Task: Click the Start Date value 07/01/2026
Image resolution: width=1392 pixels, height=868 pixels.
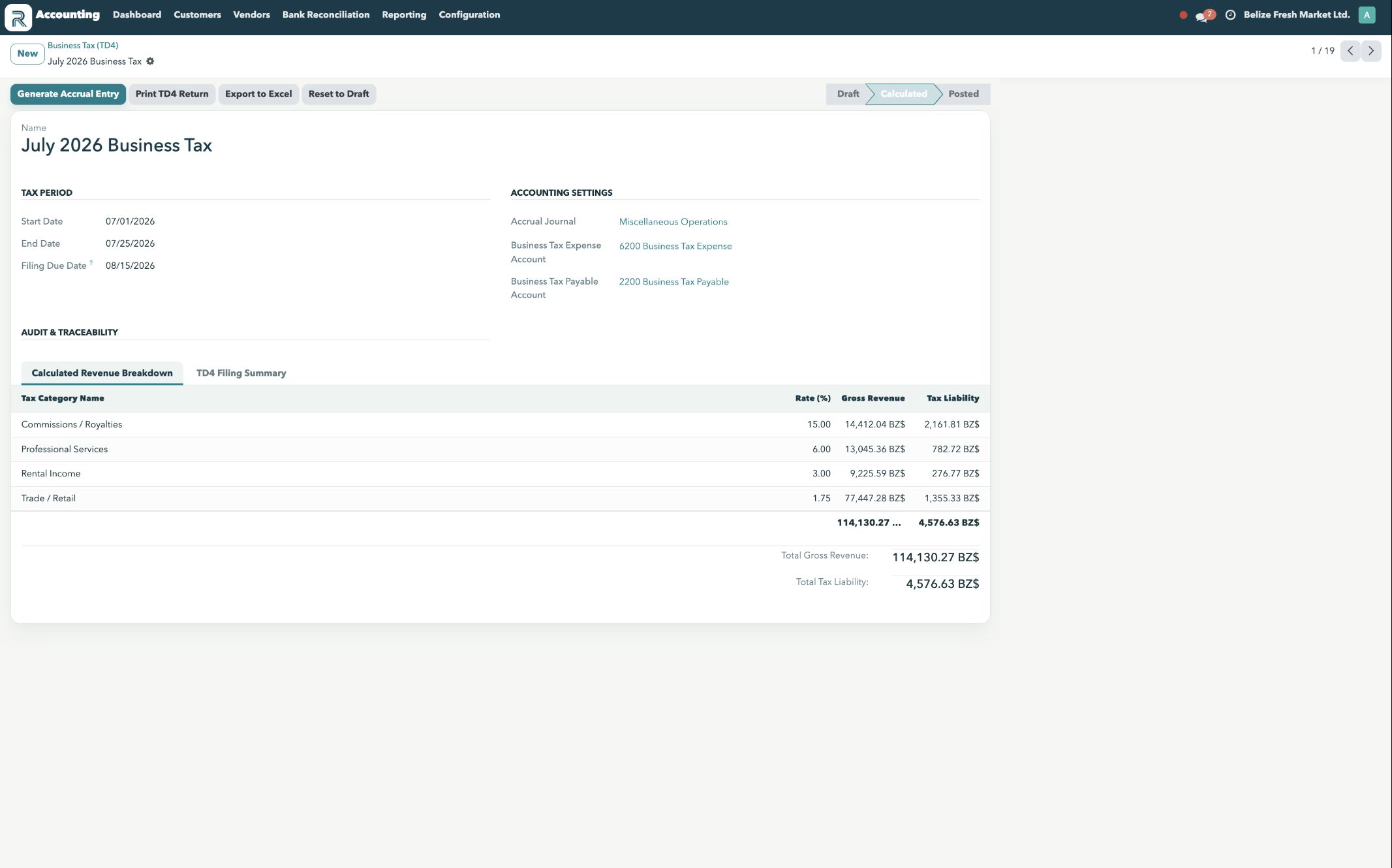Action: click(130, 221)
